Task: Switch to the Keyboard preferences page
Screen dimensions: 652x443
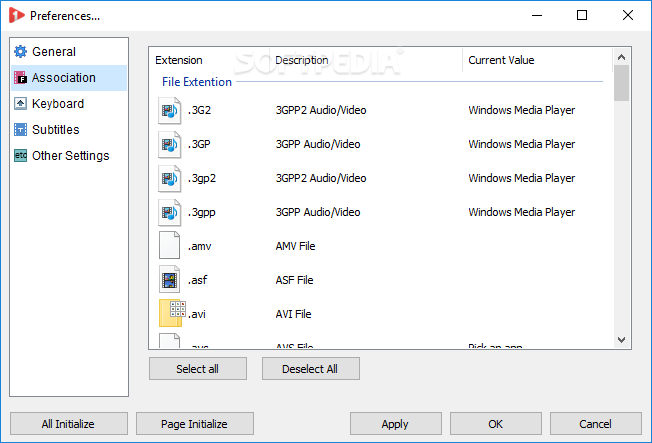Action: point(69,104)
